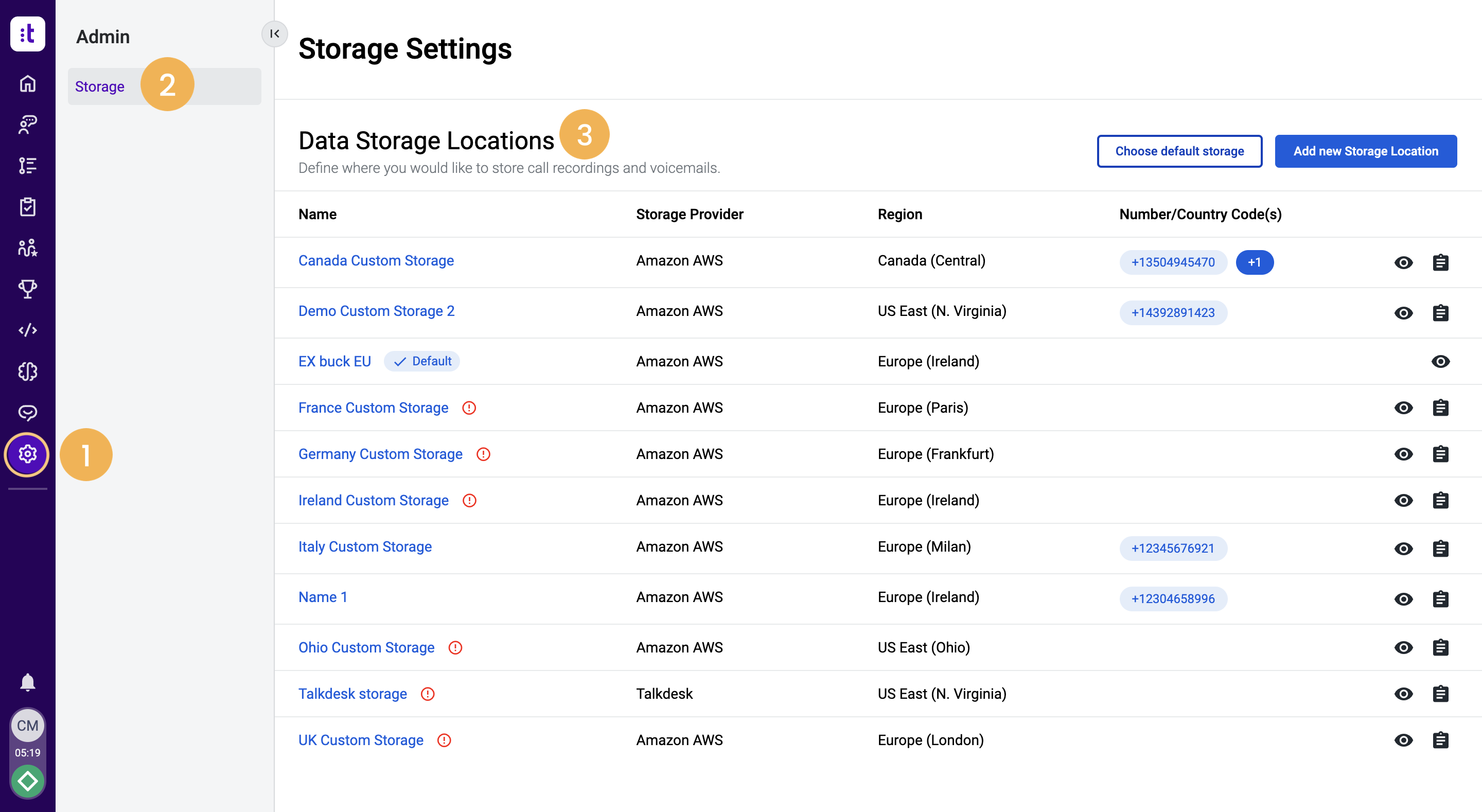Open Ireland Custom Storage link

click(374, 501)
